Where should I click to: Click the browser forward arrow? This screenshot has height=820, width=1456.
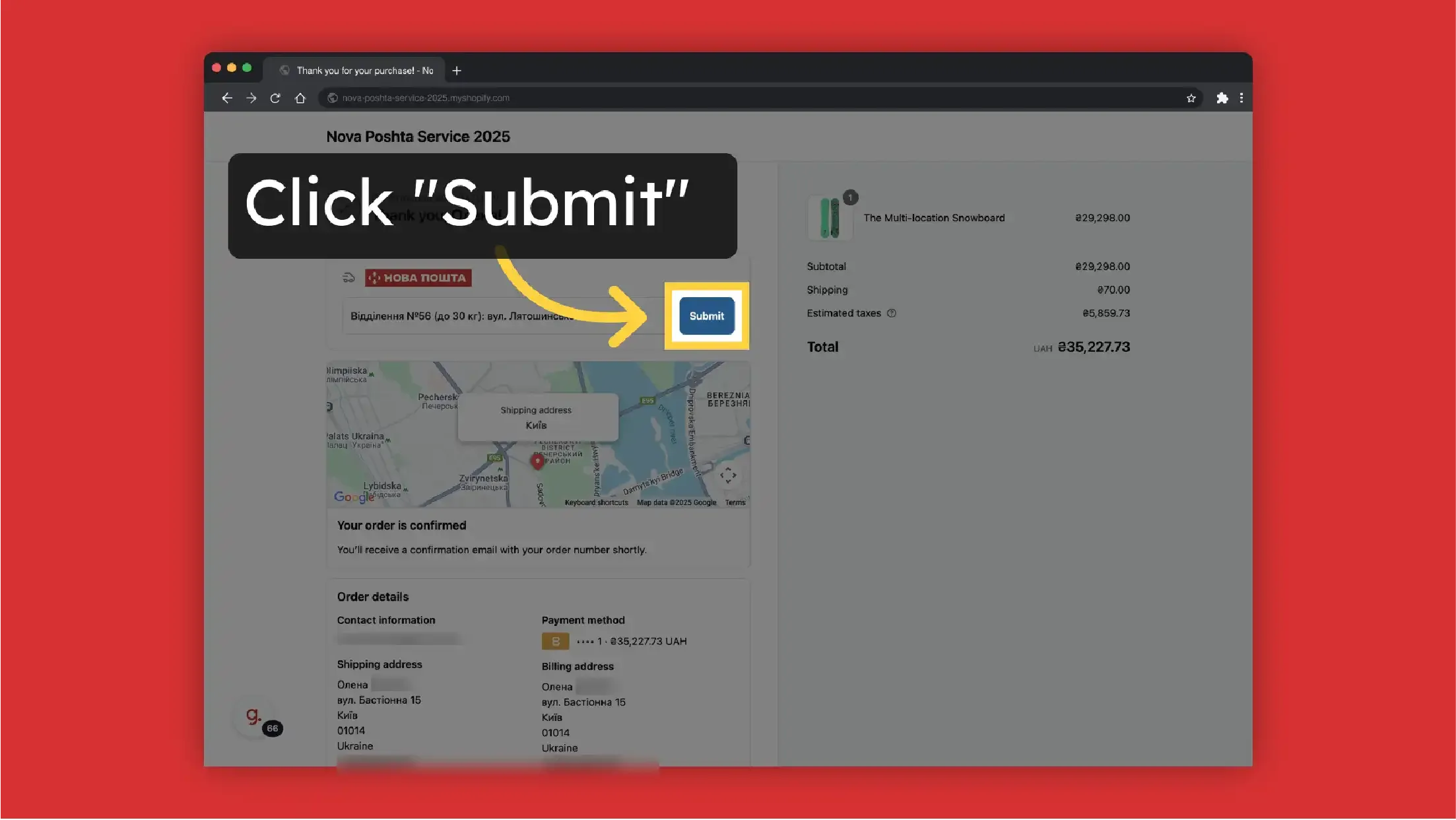point(251,98)
